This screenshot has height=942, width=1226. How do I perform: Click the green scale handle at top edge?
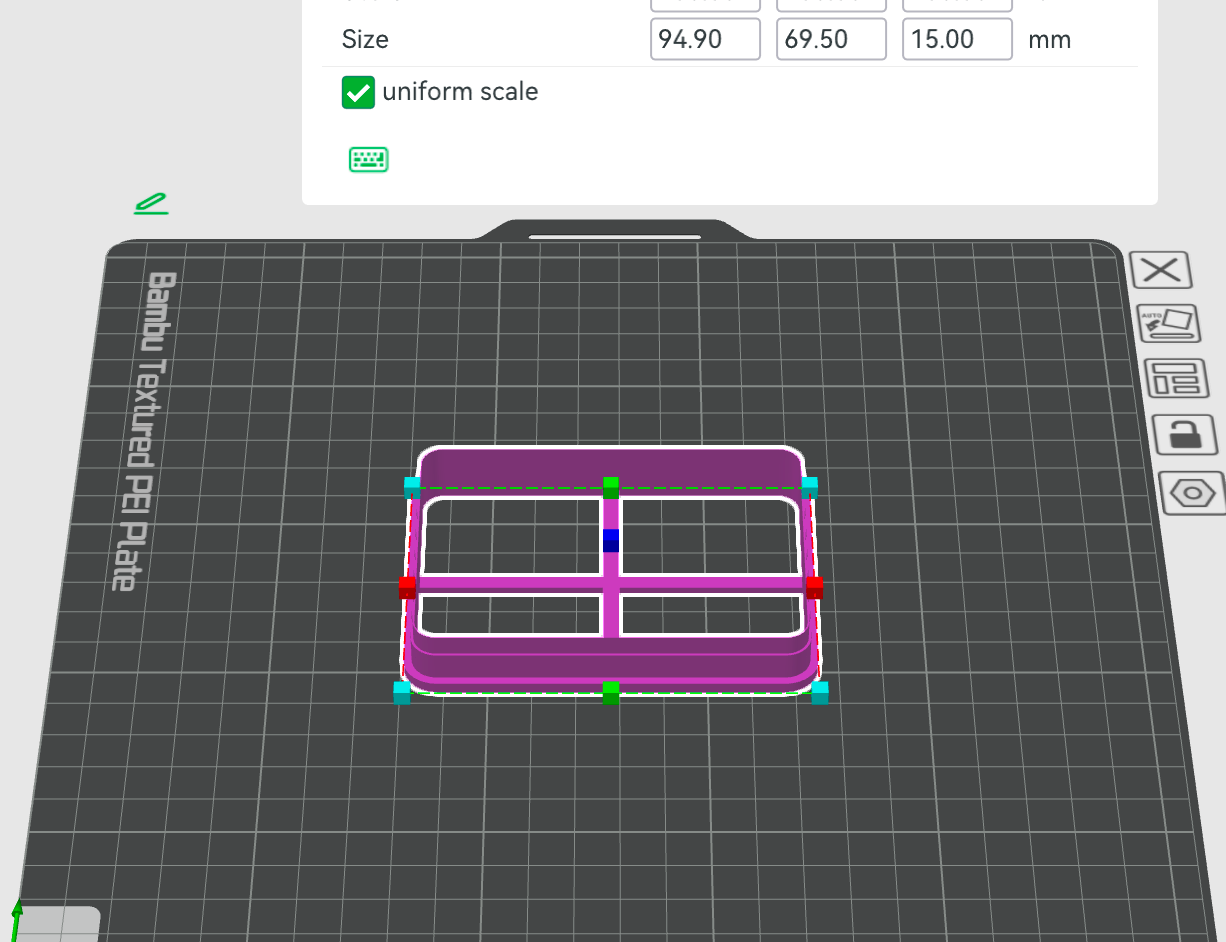click(611, 487)
